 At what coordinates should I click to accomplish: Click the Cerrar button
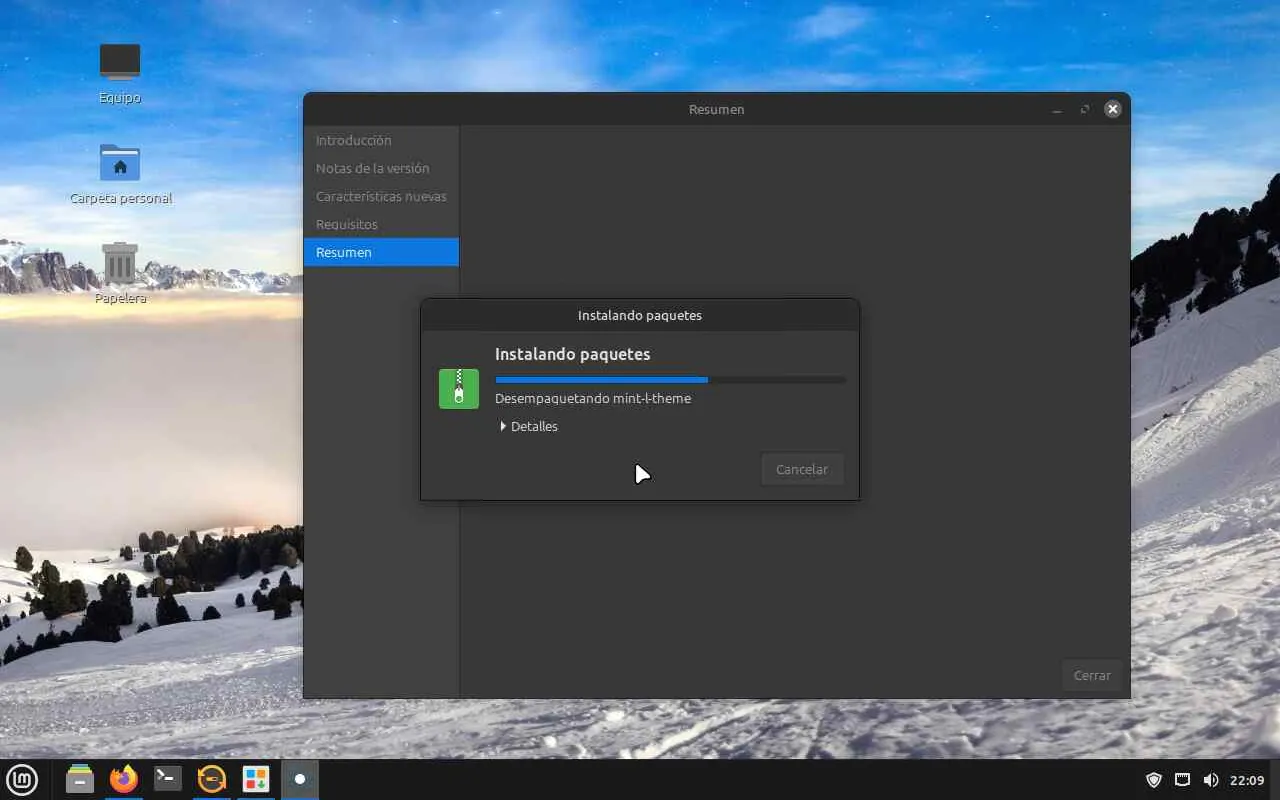pyautogui.click(x=1092, y=675)
